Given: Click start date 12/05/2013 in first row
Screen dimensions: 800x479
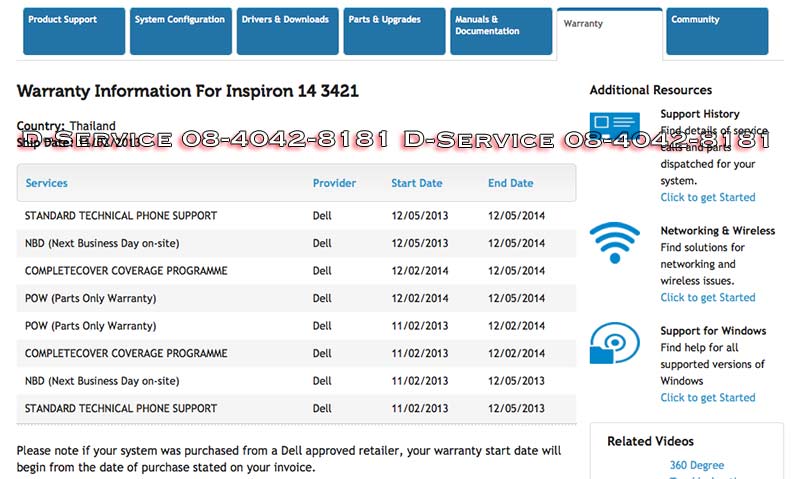Looking at the screenshot, I should click(419, 216).
